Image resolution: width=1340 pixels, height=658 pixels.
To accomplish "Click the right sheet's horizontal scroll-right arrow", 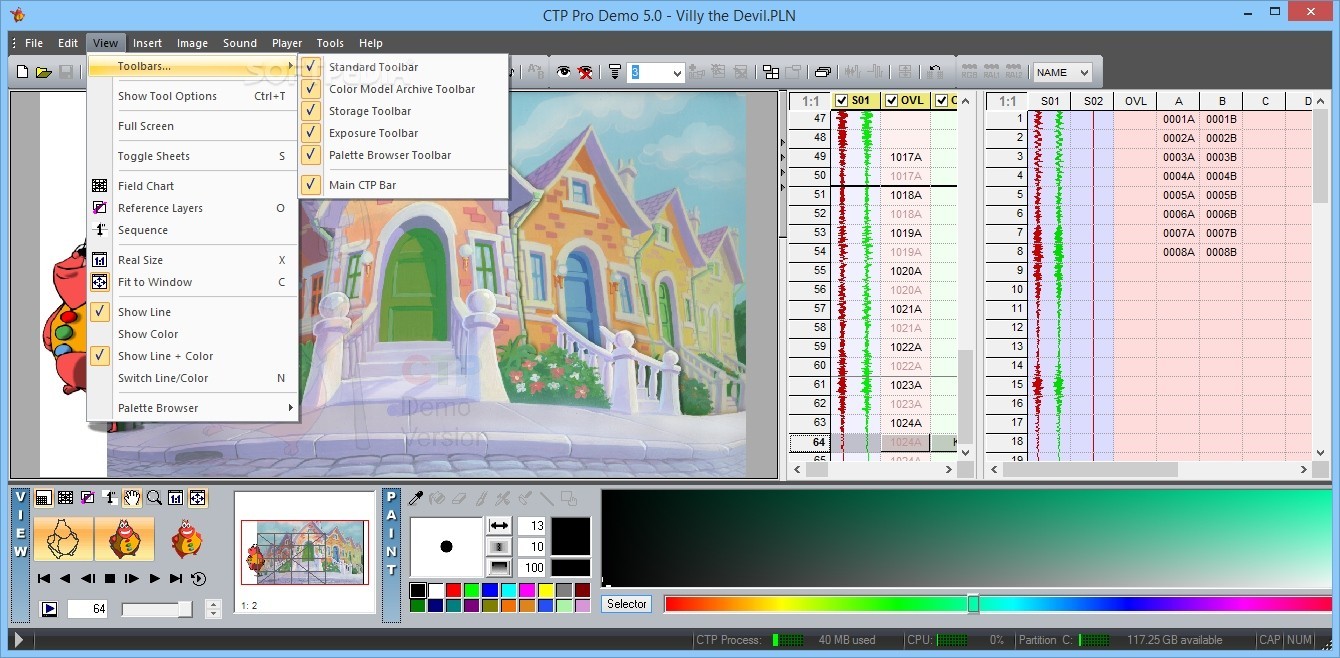I will [x=1304, y=469].
